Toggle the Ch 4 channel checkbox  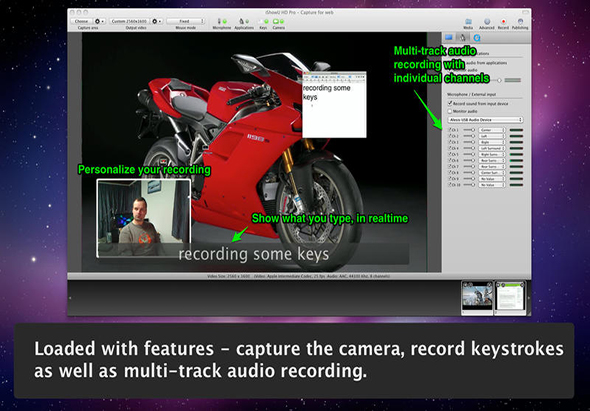pyautogui.click(x=450, y=148)
